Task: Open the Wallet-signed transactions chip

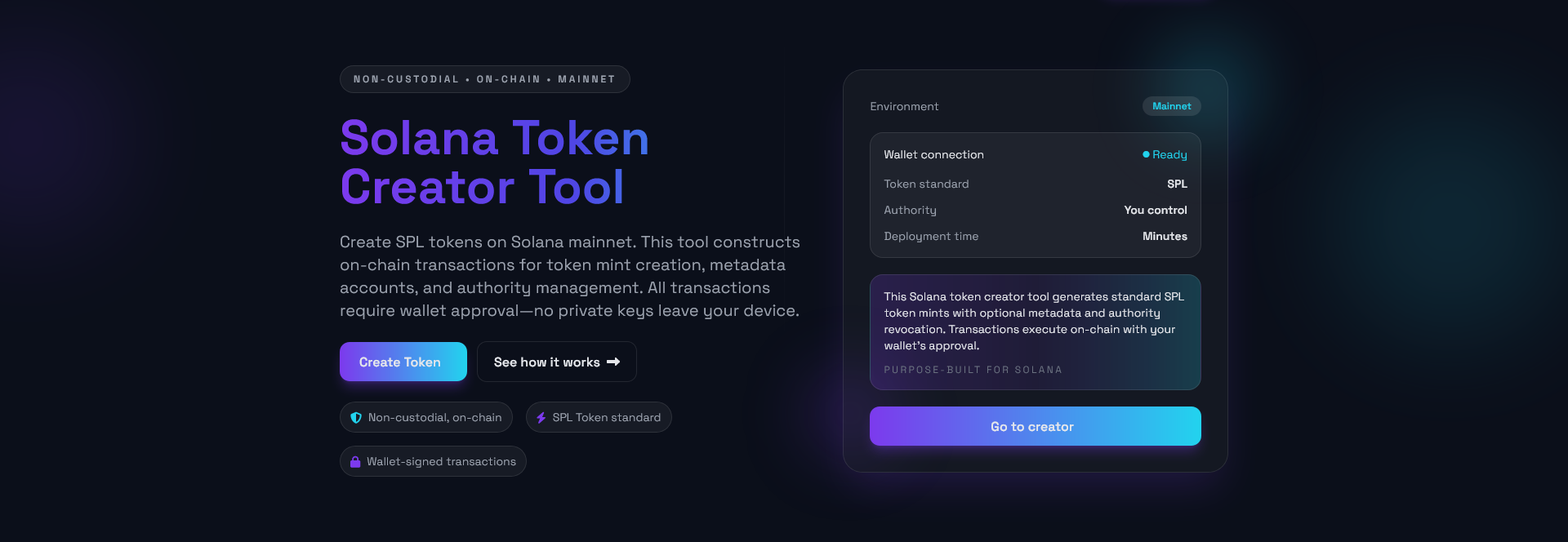Action: click(x=433, y=461)
